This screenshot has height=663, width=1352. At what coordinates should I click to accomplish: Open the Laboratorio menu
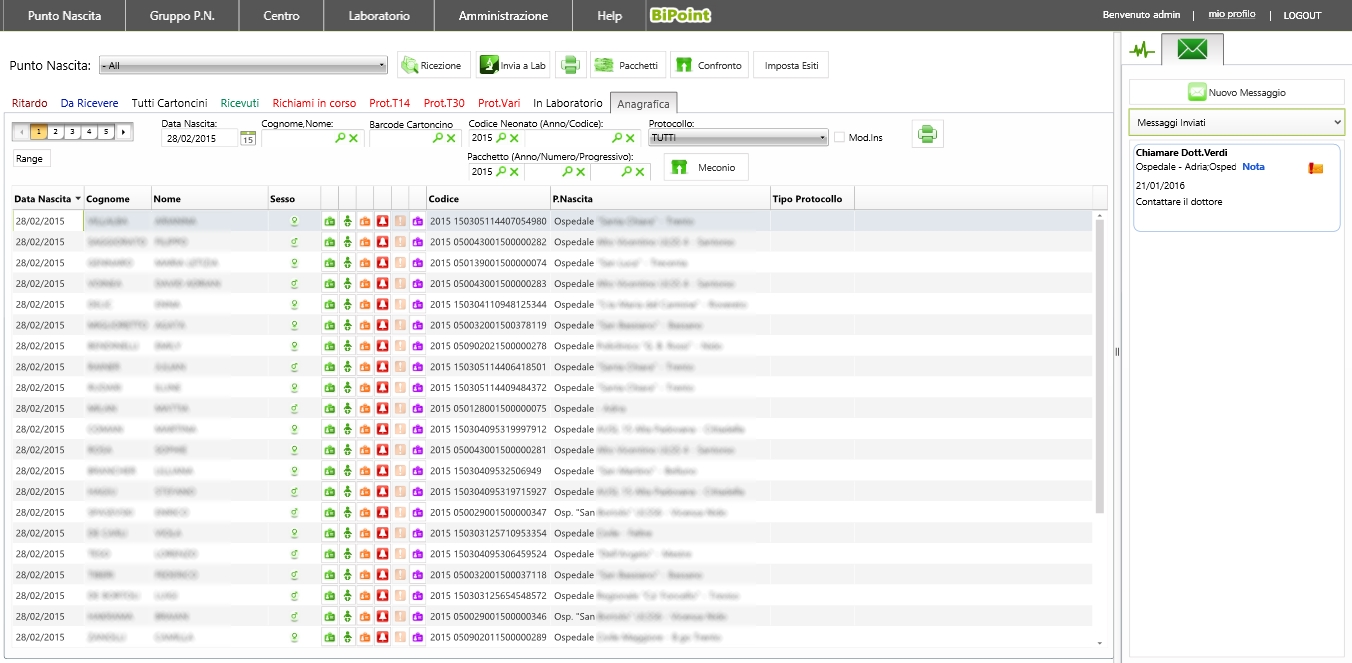tap(379, 16)
